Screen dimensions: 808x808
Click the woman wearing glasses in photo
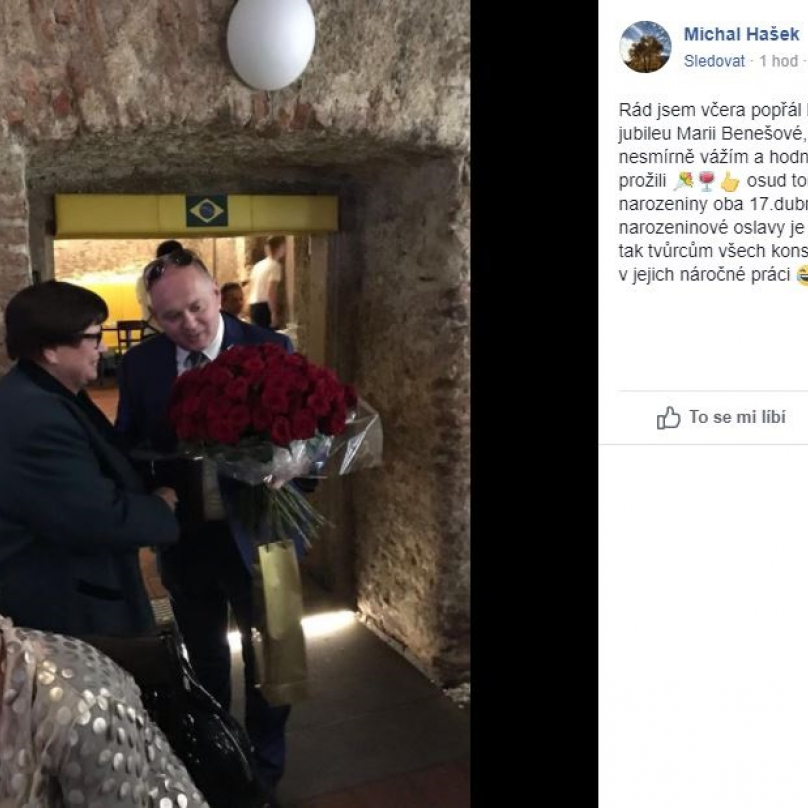[x=77, y=464]
